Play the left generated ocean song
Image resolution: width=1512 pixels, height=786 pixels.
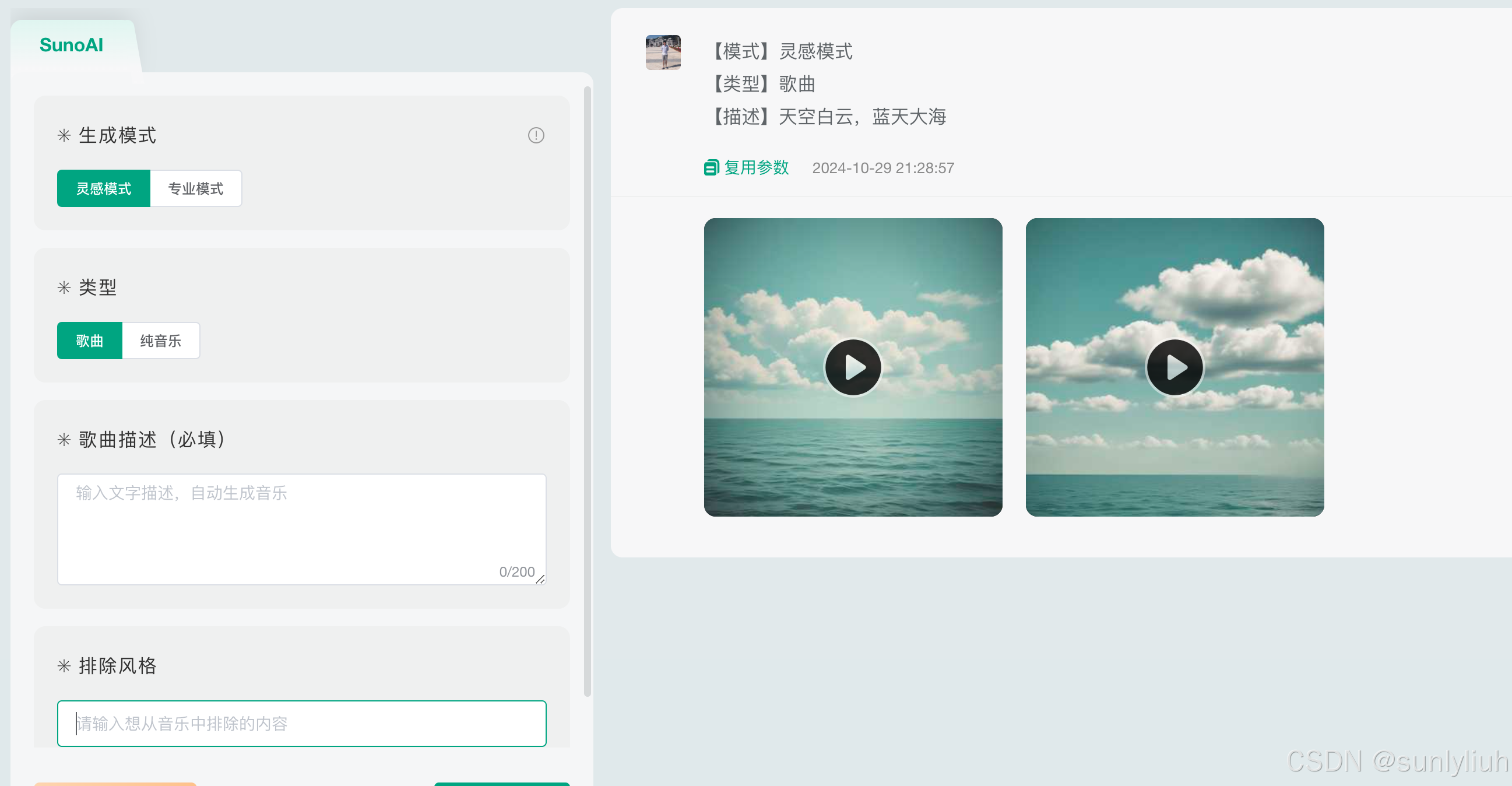click(852, 367)
